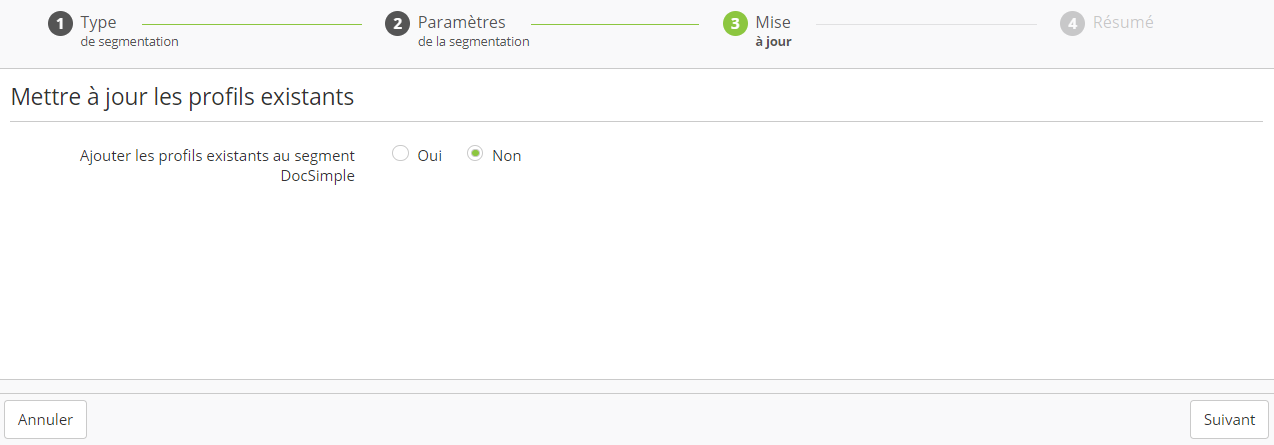Open the Paramètres de la segmentation step

pos(473,31)
